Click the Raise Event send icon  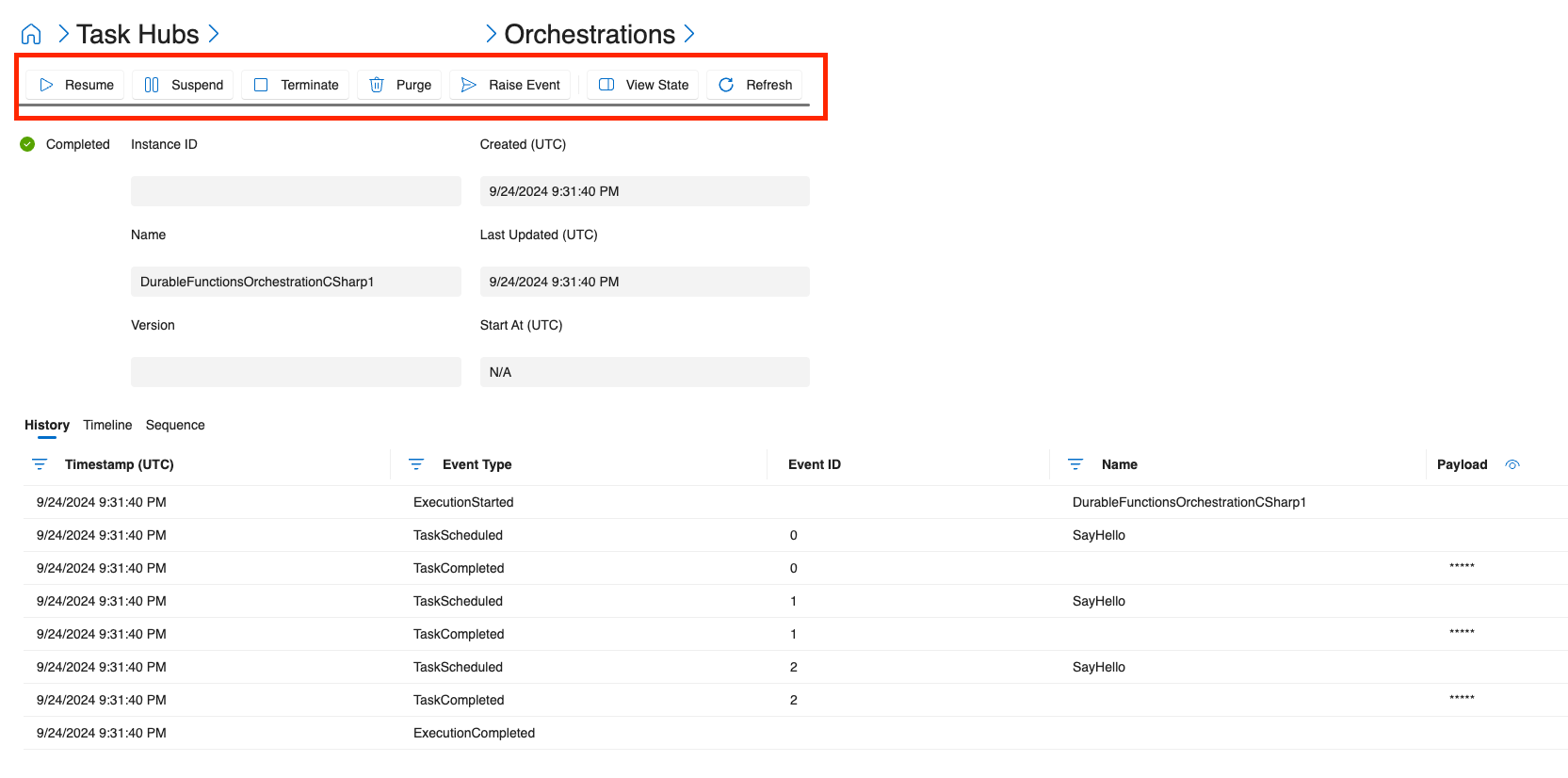[468, 85]
